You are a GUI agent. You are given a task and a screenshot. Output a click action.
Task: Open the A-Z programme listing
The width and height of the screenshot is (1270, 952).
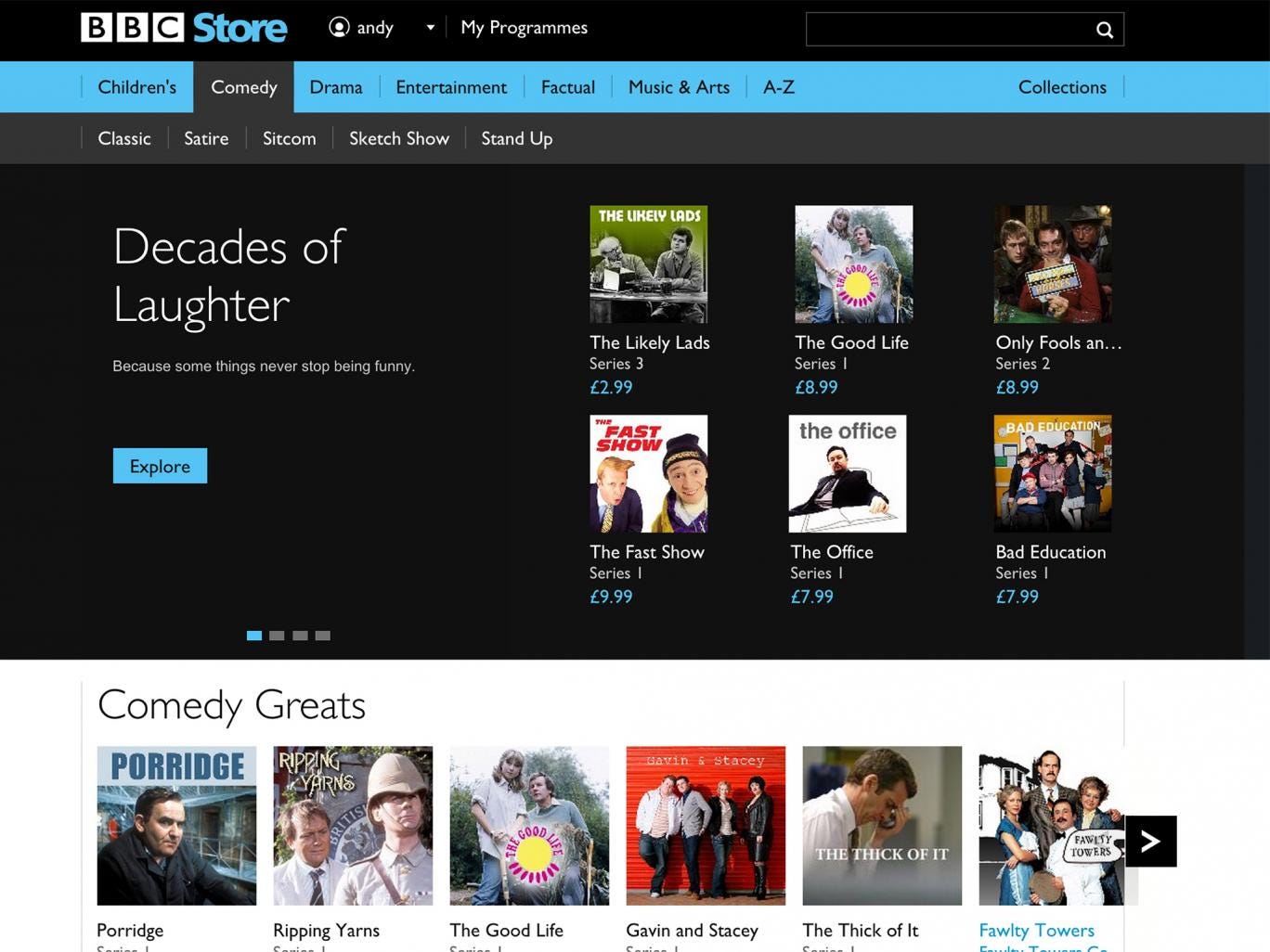tap(778, 87)
